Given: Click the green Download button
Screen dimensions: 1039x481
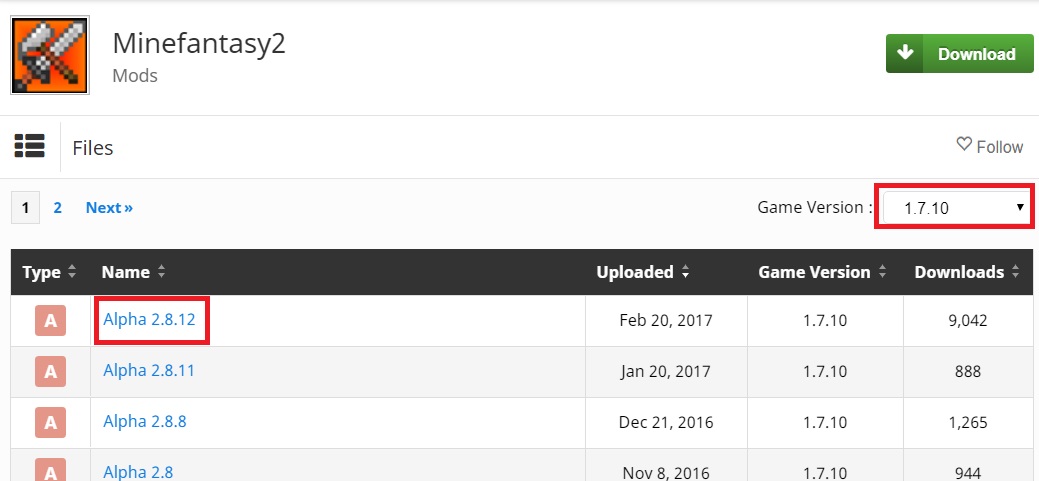Looking at the screenshot, I should 959,54.
